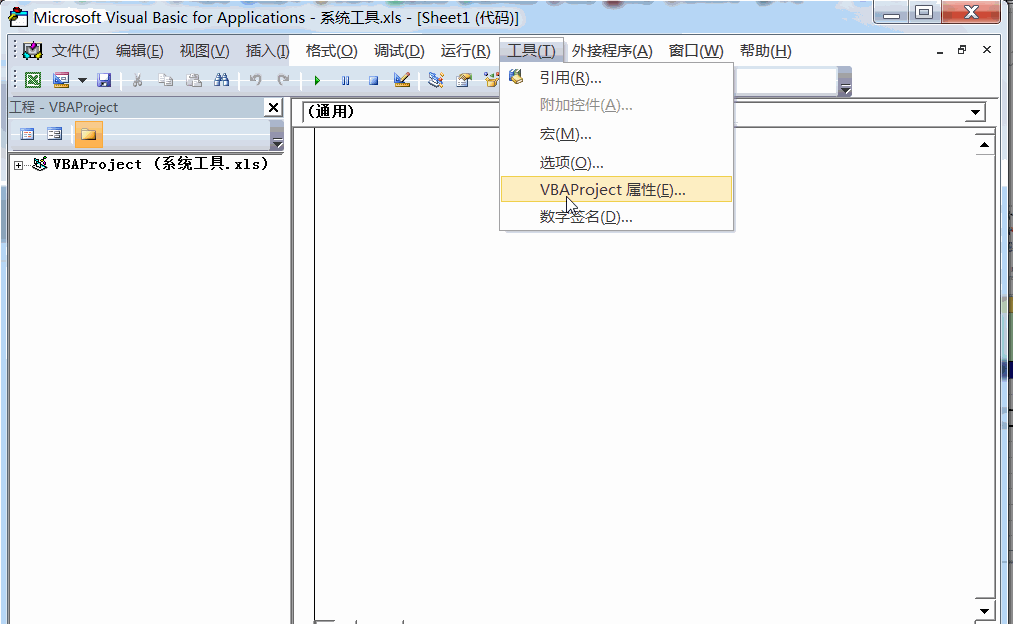Image resolution: width=1013 pixels, height=624 pixels.
Task: Click the Undo arrow icon
Action: point(255,80)
